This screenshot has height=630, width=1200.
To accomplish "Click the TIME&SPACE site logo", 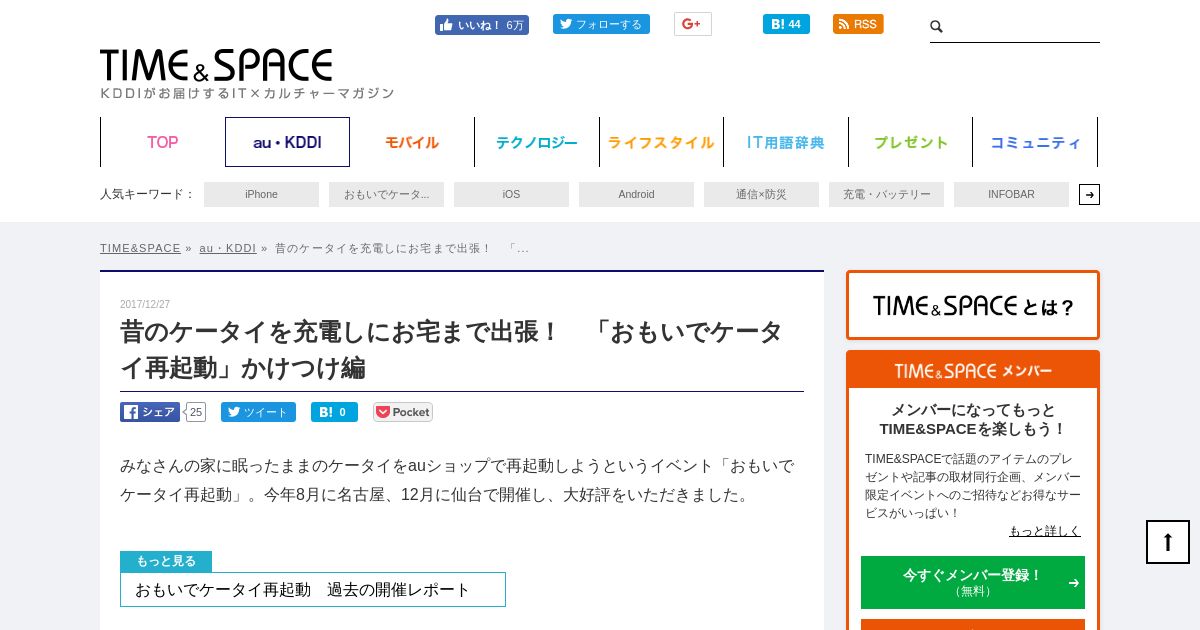I will pyautogui.click(x=216, y=65).
